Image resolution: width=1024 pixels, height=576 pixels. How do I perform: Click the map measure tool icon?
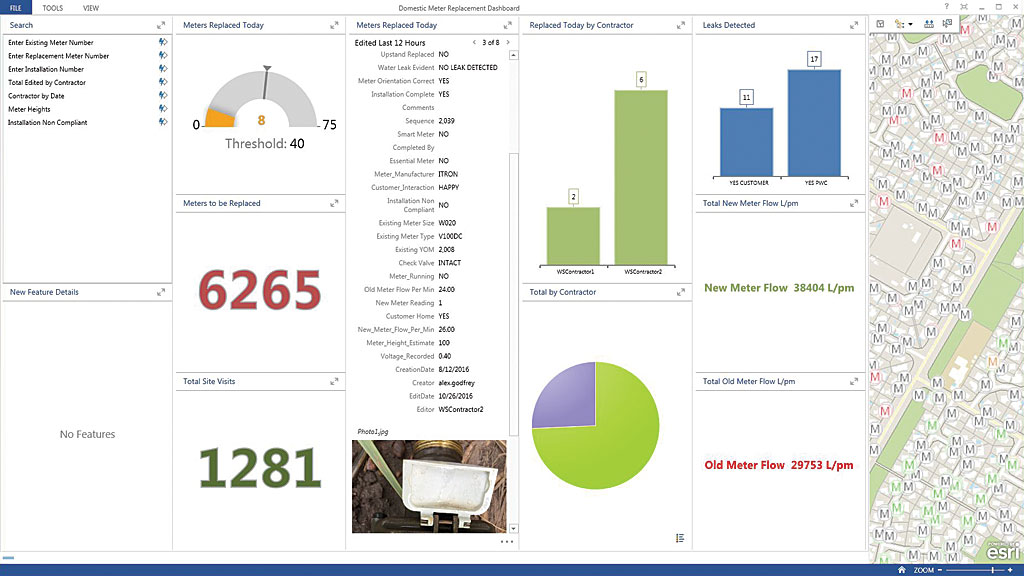[929, 24]
